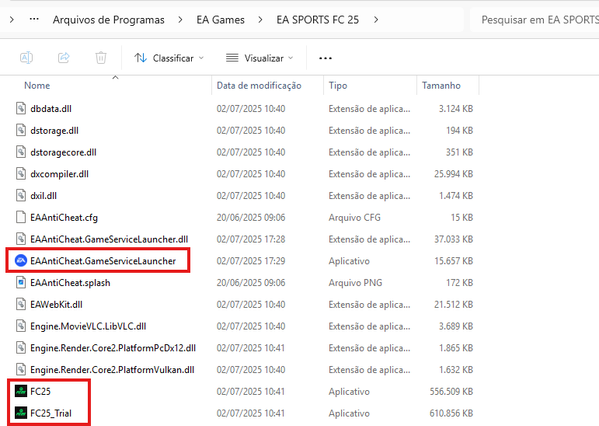Viewport: 599px width, 426px height.
Task: Click the dbdata.dll file name
Action: [51, 109]
